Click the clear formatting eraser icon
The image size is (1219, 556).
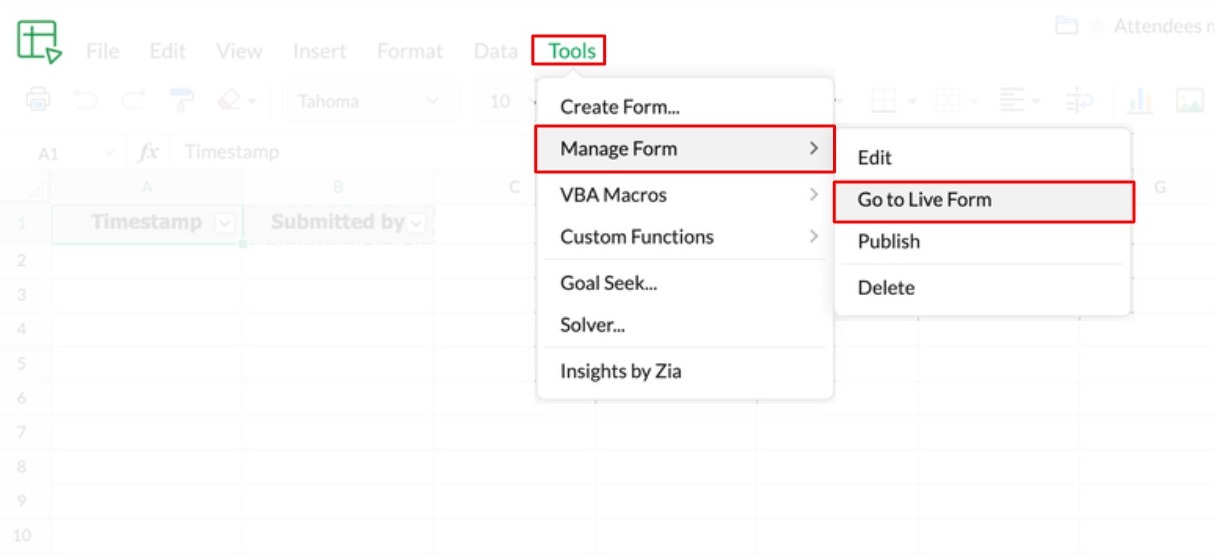tap(229, 100)
